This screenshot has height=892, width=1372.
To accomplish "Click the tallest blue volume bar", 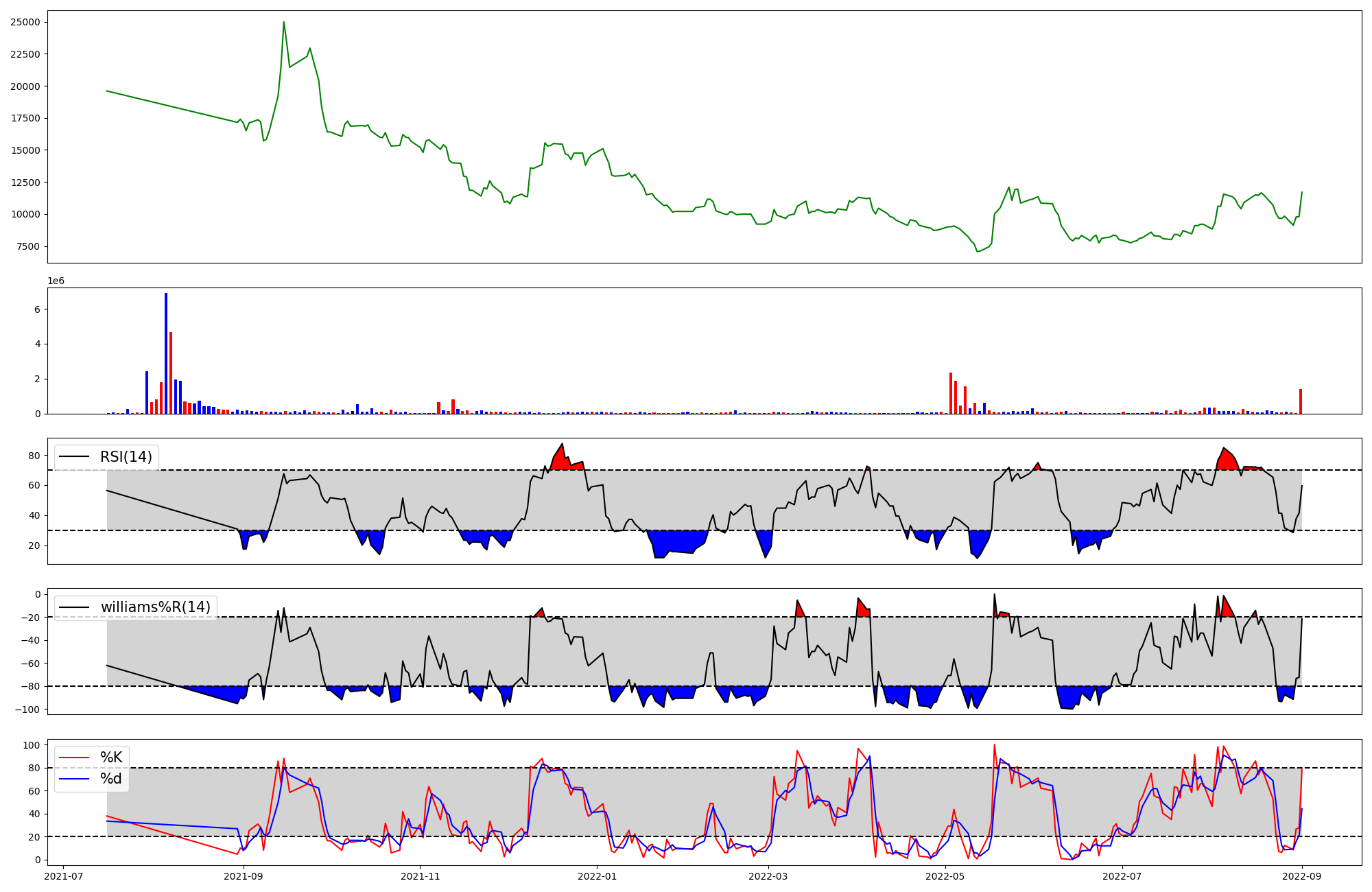I will (166, 353).
